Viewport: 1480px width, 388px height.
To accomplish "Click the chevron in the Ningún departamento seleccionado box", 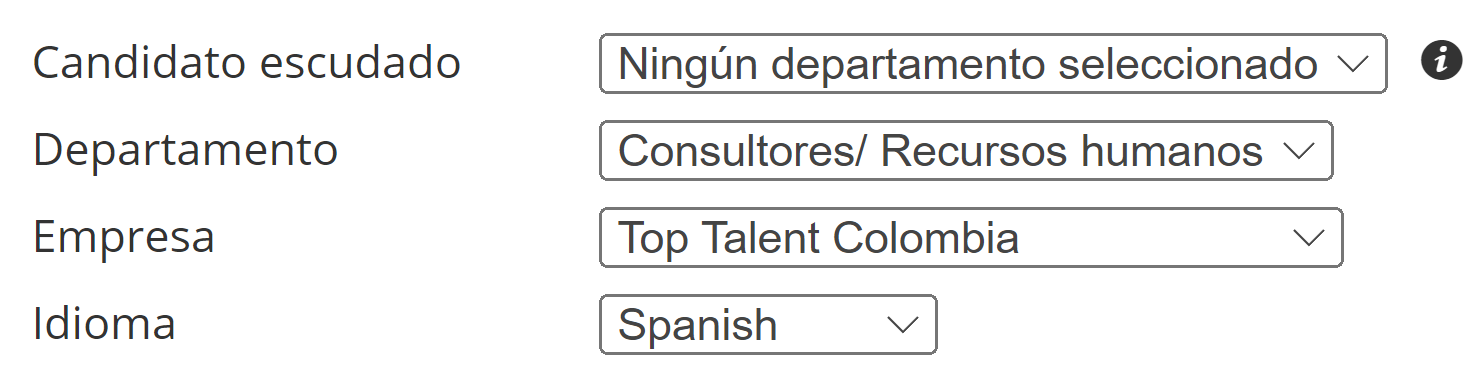I will pos(1352,64).
